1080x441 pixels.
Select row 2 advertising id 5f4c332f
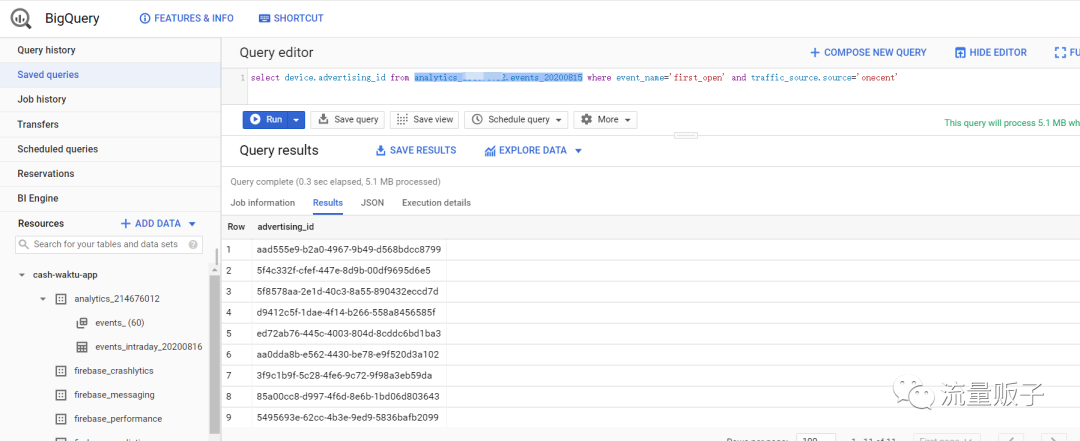(x=344, y=270)
